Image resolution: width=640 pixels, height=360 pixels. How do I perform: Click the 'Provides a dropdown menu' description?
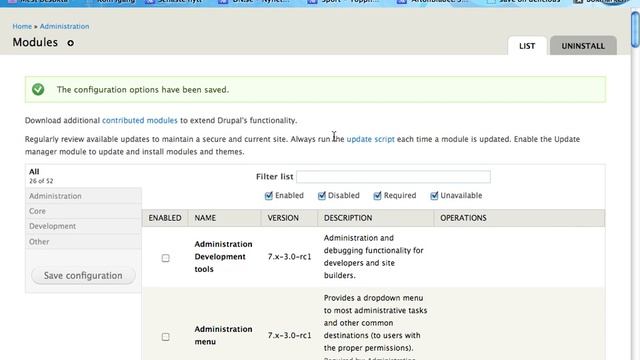click(376, 323)
